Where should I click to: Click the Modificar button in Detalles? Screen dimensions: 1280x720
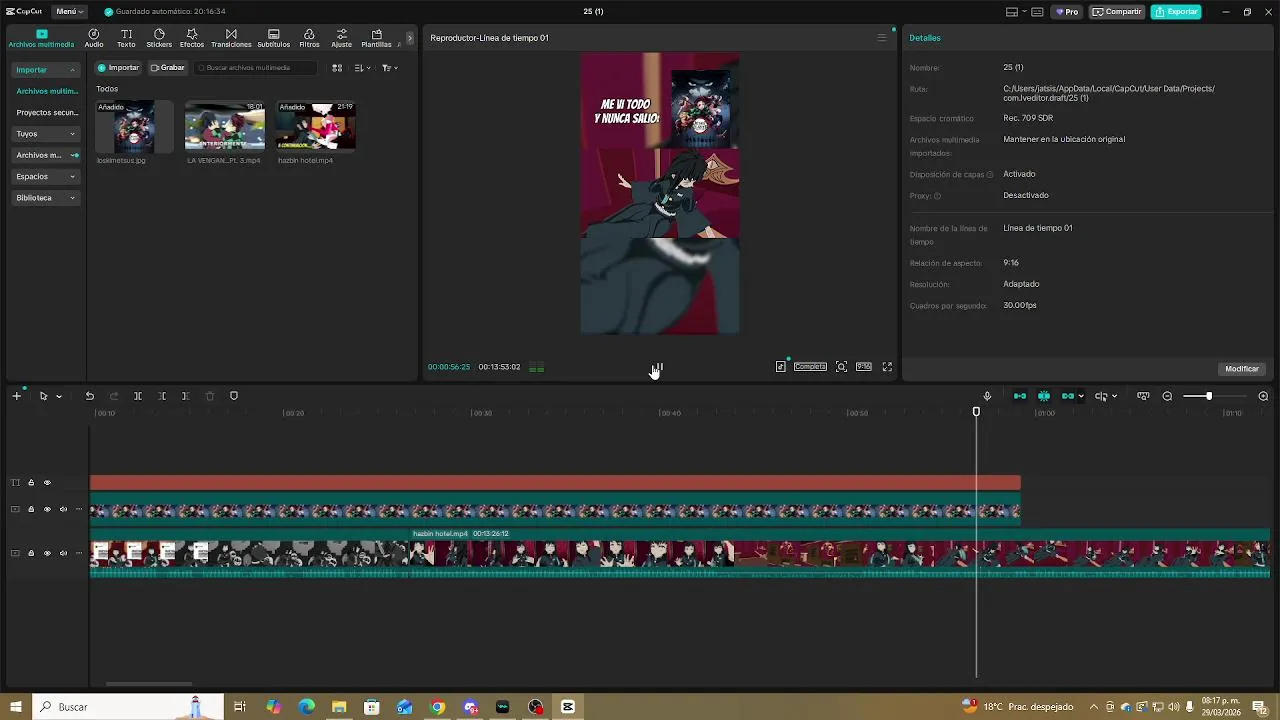[1242, 369]
